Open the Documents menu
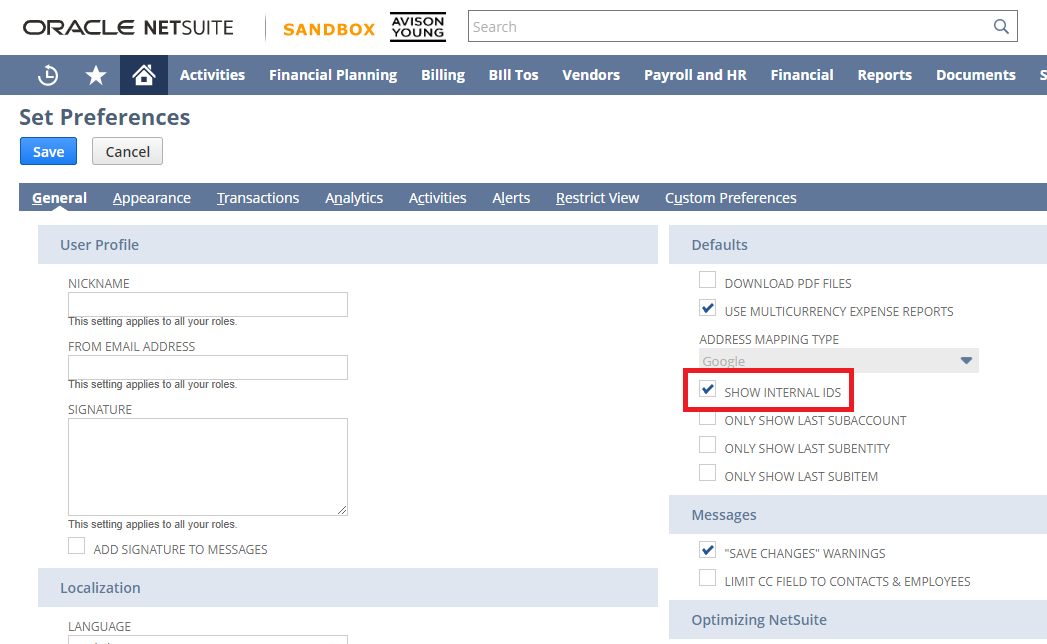Viewport: 1047px width, 644px height. click(976, 75)
